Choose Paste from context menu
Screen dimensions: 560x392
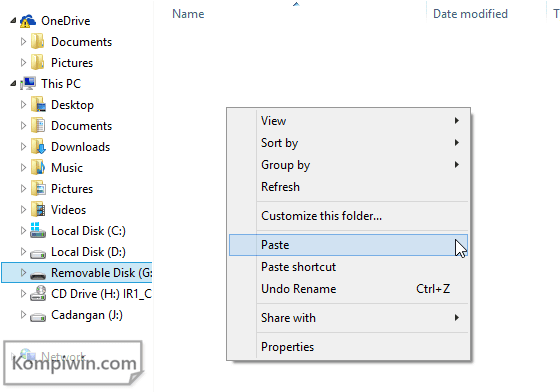[348, 245]
